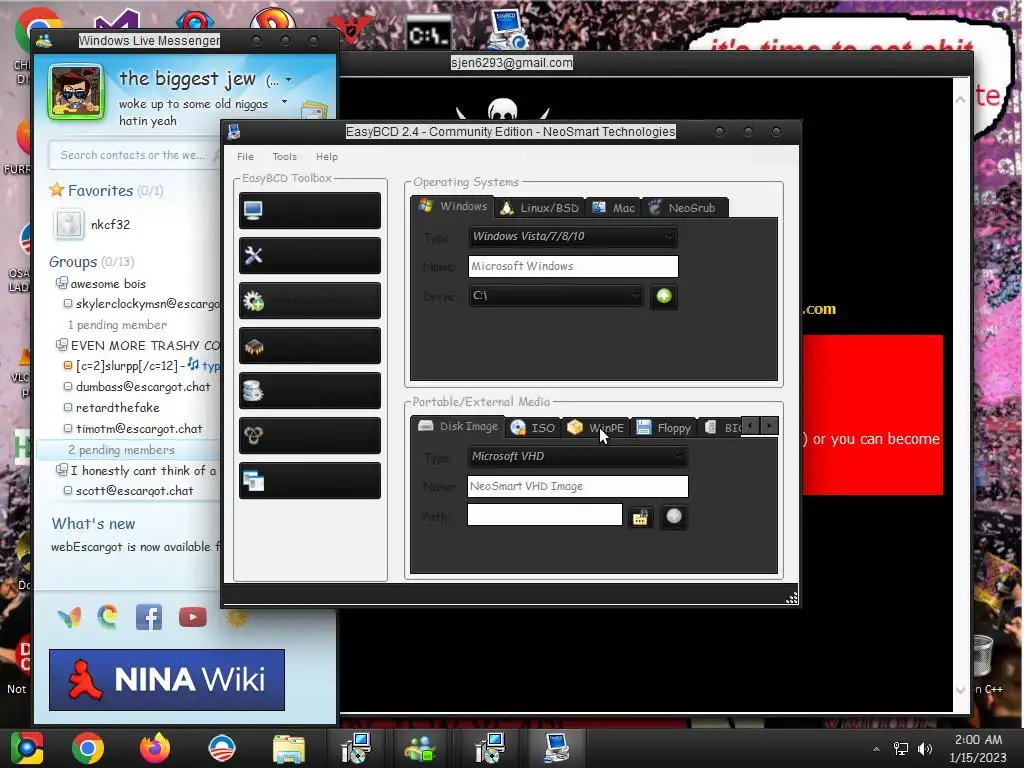
Task: Open the OS Type dropdown showing Windows Vista/7/8/10
Action: point(573,236)
